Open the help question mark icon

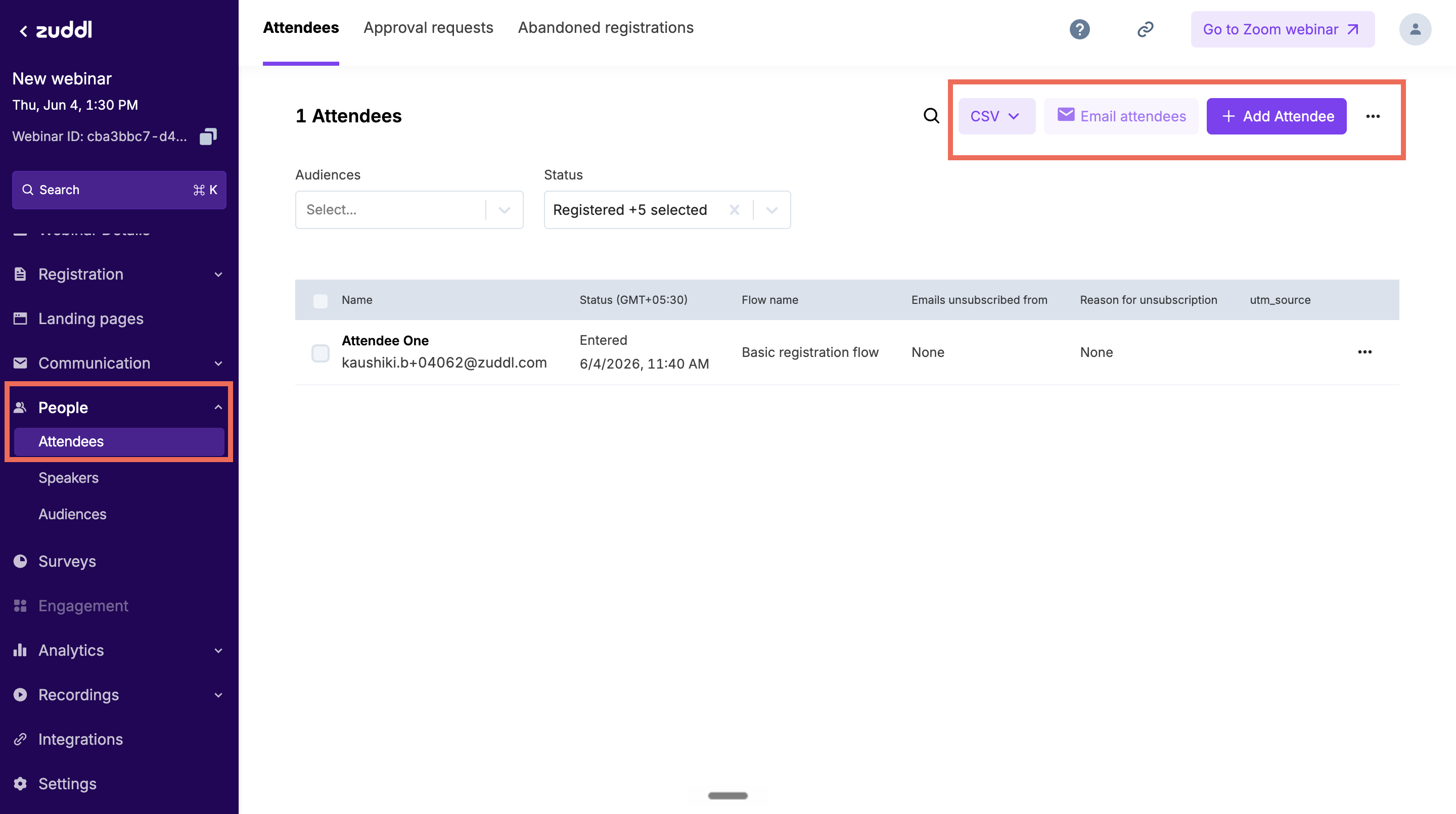click(x=1079, y=29)
